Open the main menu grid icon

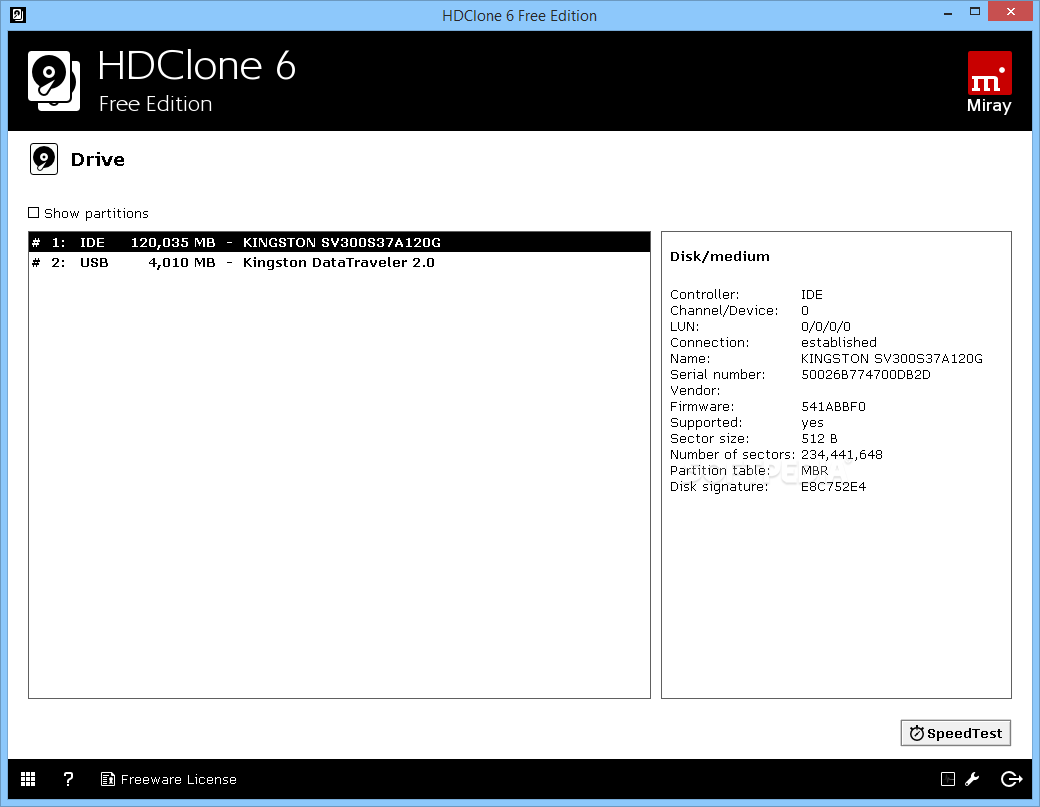(x=28, y=779)
